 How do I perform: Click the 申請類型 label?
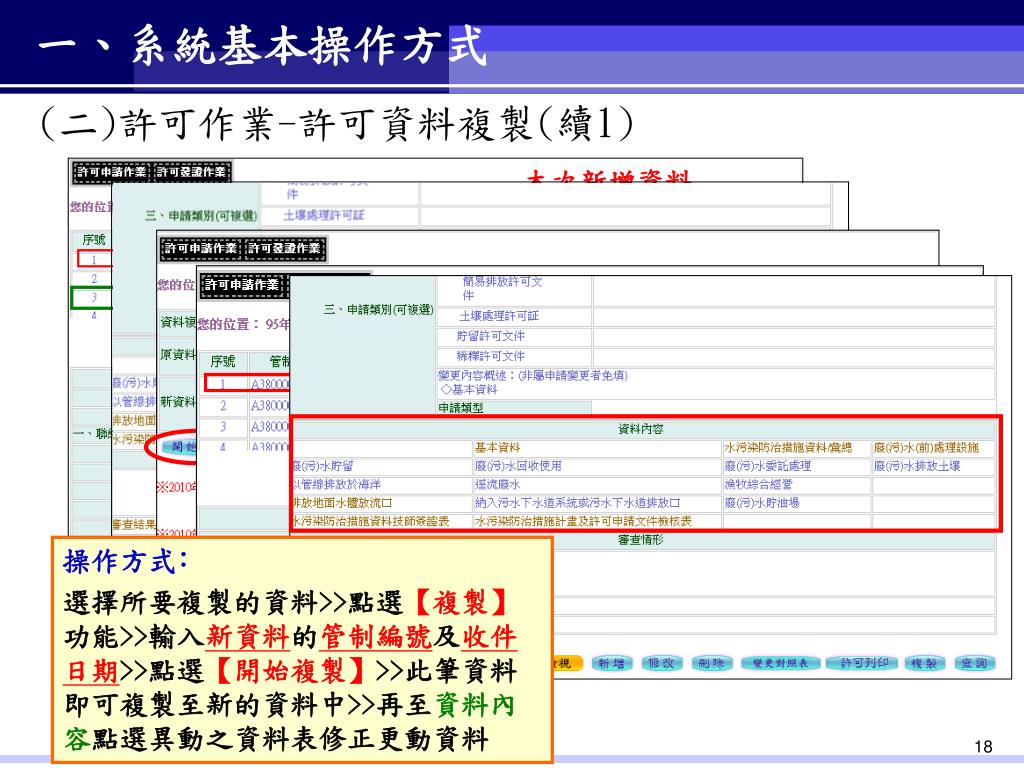tap(461, 408)
